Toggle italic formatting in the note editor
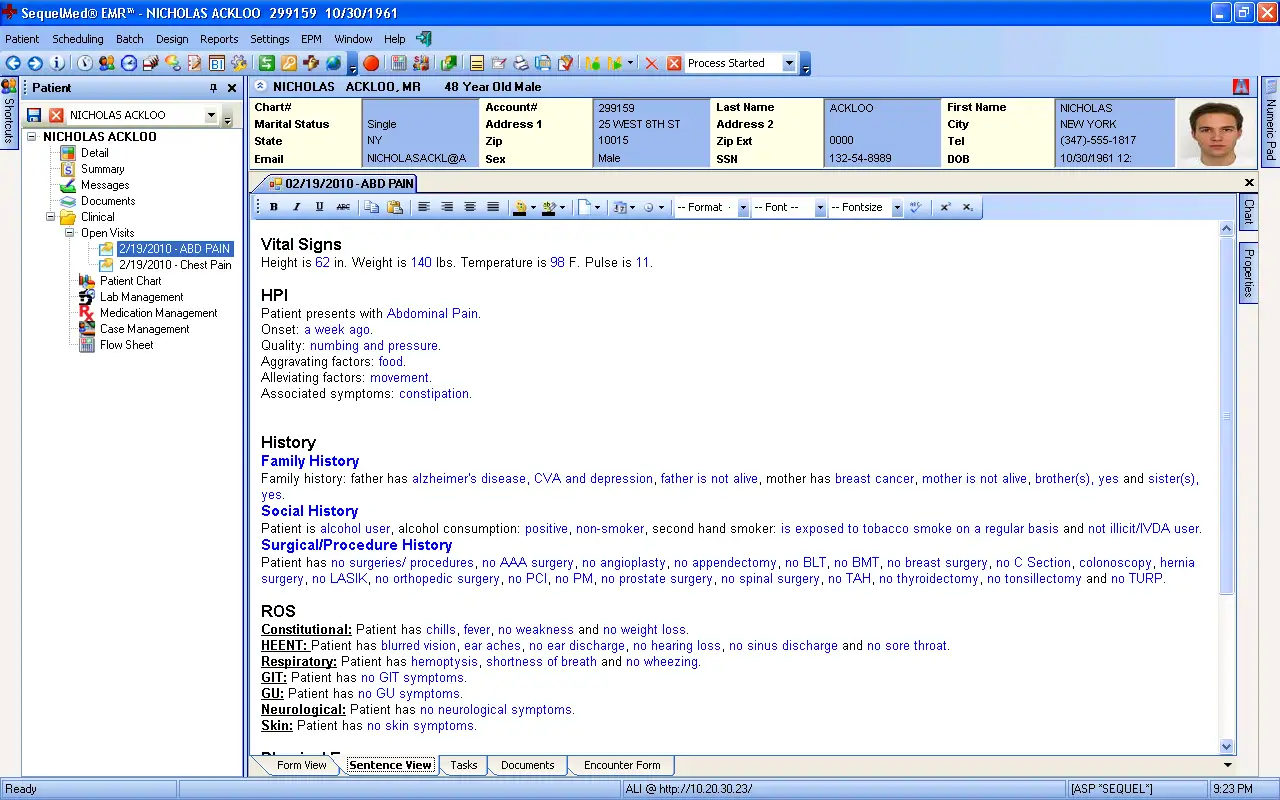The height and width of the screenshot is (800, 1280). 295,207
